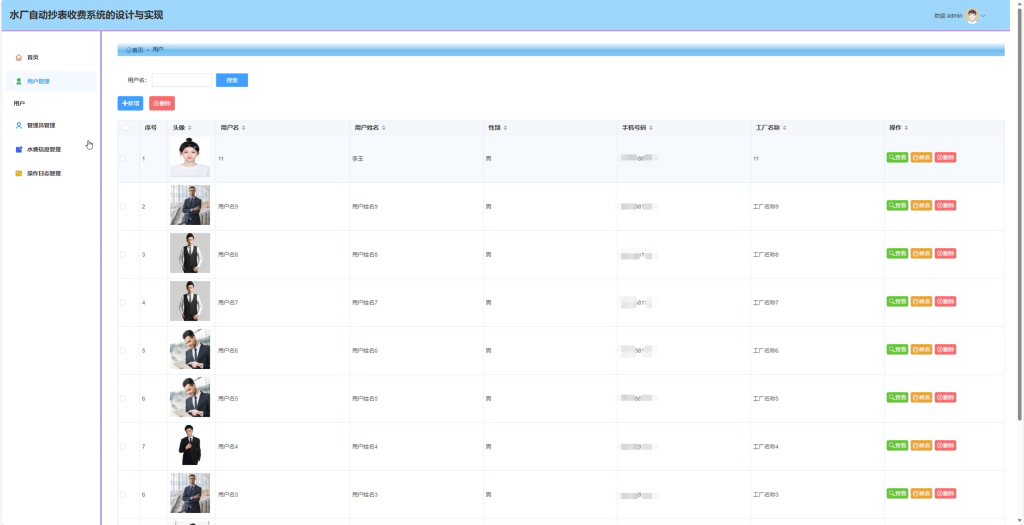Screen dimensions: 1024x525
Task: Check the checkbox for 用户名4 row
Action: coord(123,447)
